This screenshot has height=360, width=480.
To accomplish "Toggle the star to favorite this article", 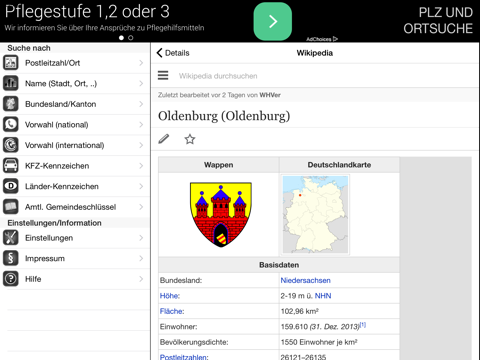I will [190, 139].
